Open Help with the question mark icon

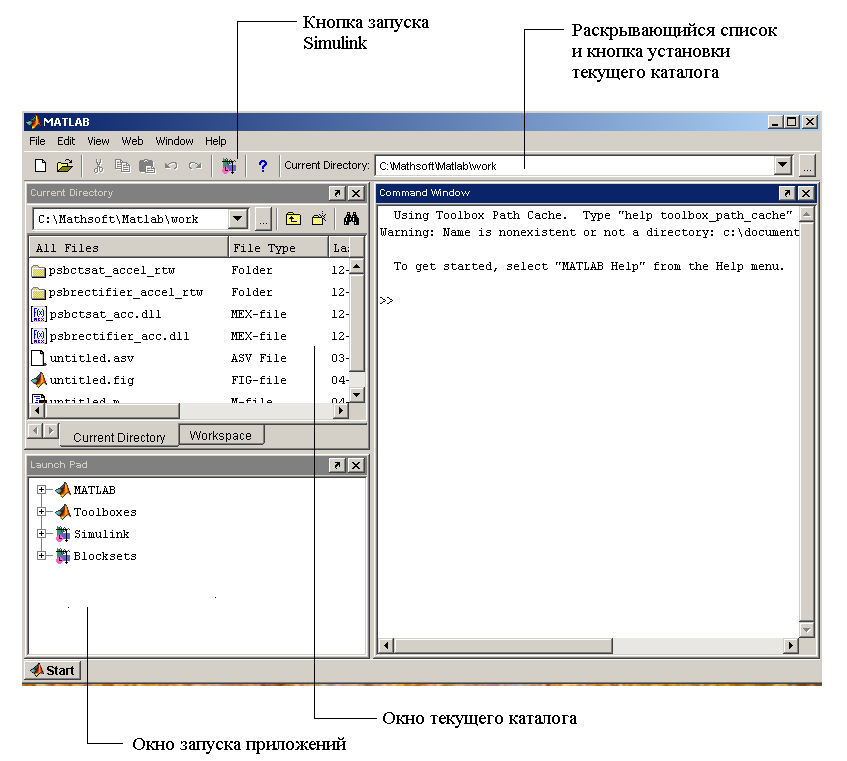click(x=263, y=166)
